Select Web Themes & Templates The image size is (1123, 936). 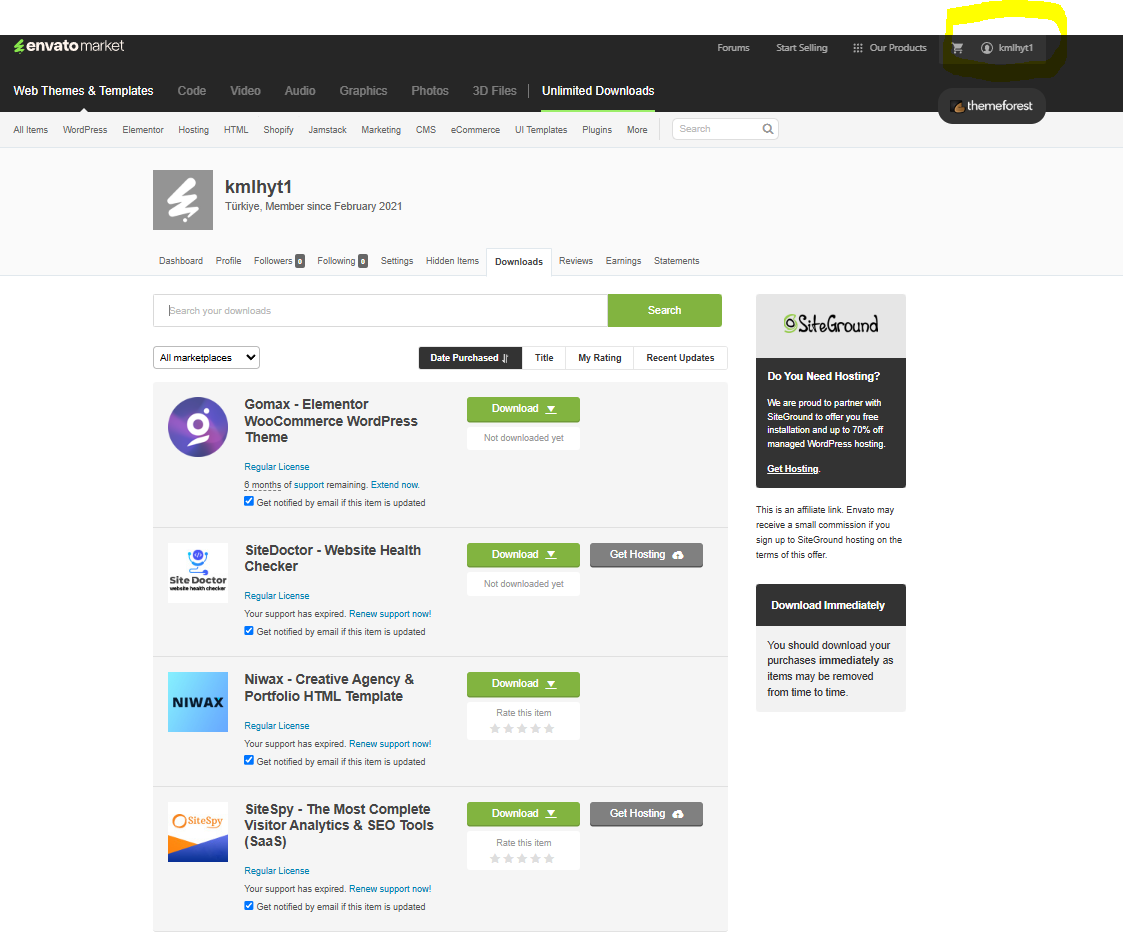pos(83,91)
